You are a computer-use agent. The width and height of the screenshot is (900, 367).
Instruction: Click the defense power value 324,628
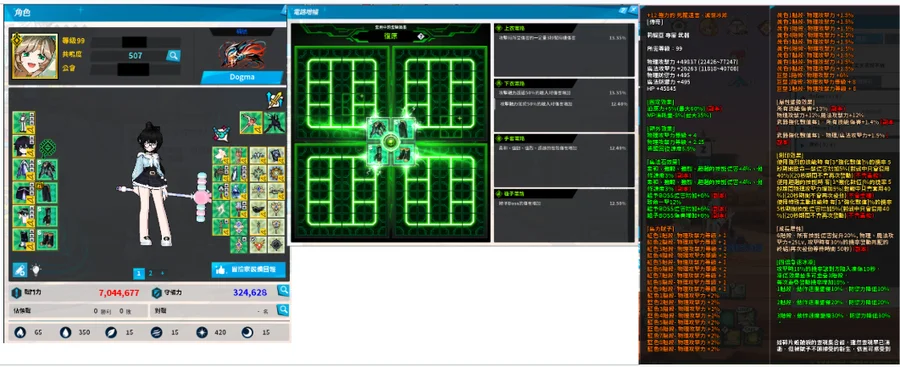[250, 292]
